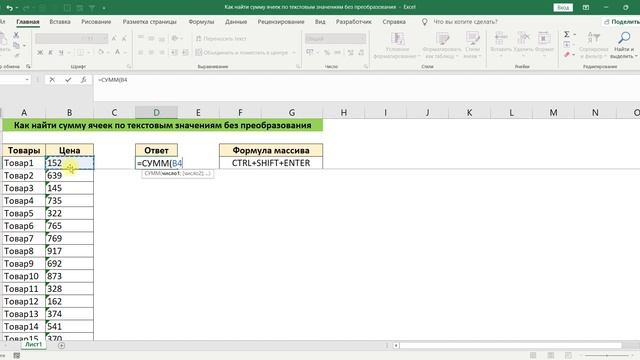The width and height of the screenshot is (640, 360).
Task: Open the Вставка ribbon tab
Action: tap(60, 22)
